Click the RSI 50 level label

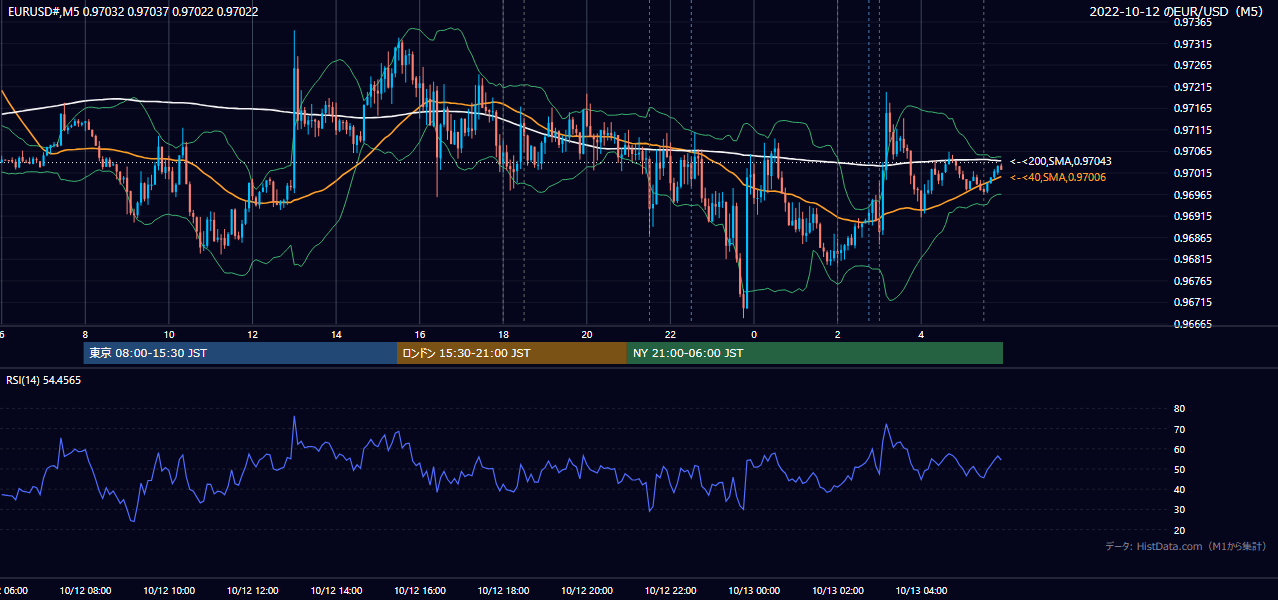(x=1179, y=469)
